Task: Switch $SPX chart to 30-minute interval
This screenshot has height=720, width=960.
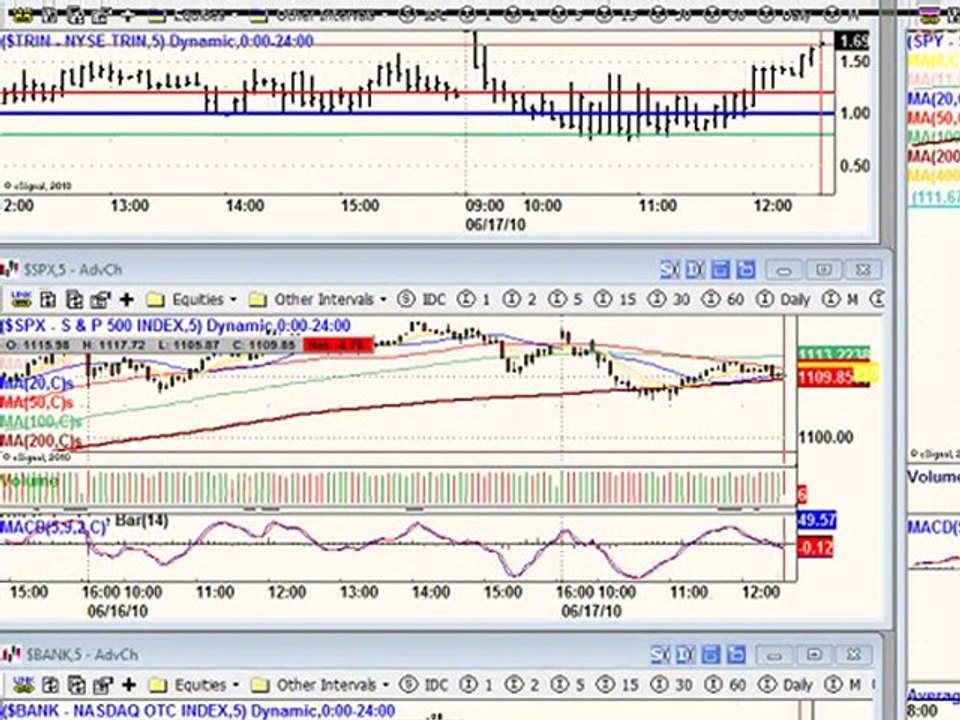Action: (669, 299)
